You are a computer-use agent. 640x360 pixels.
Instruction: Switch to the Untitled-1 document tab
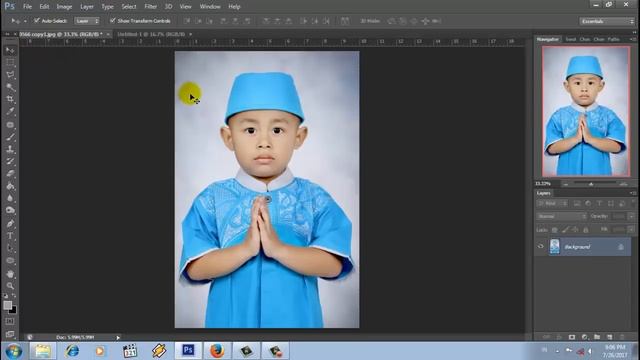point(151,34)
